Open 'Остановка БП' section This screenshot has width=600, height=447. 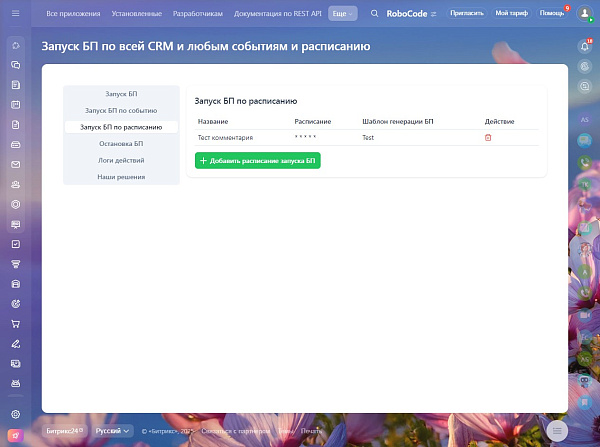[121, 144]
